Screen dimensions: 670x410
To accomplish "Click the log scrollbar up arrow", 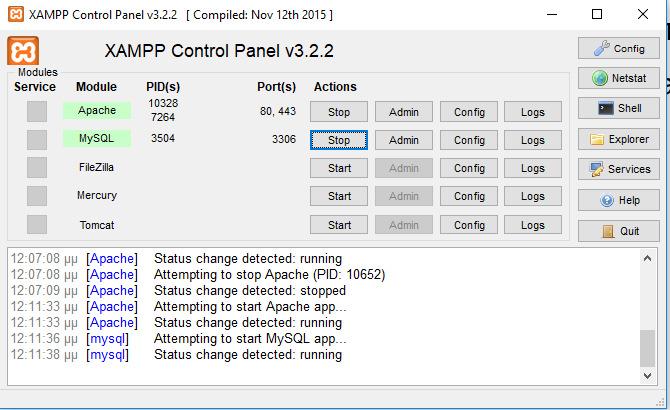I will coord(647,258).
